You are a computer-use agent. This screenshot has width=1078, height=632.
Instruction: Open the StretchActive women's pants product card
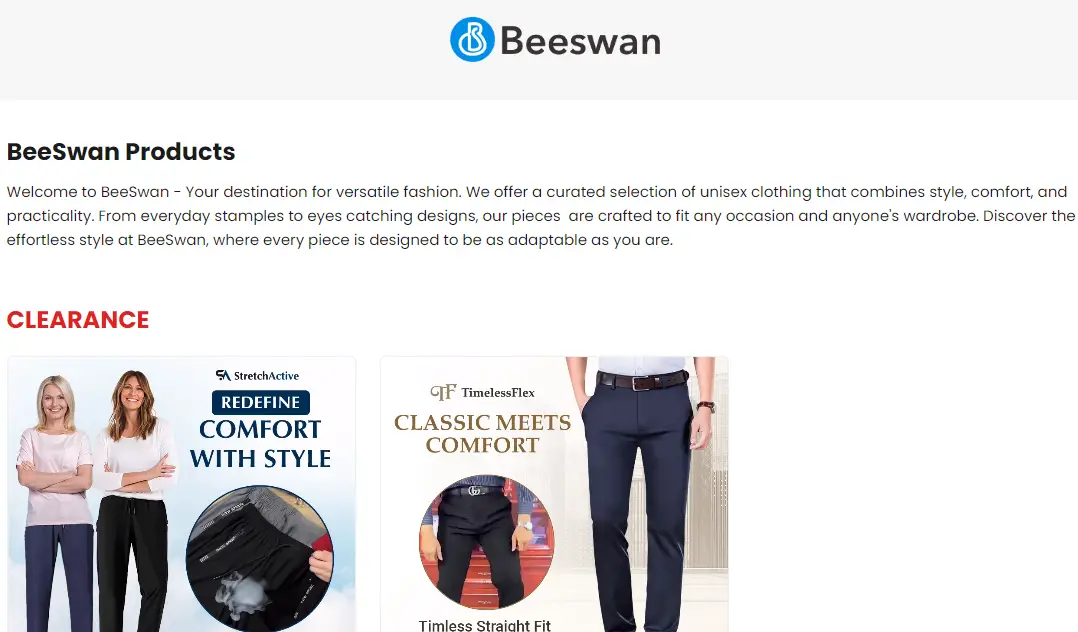(x=182, y=494)
